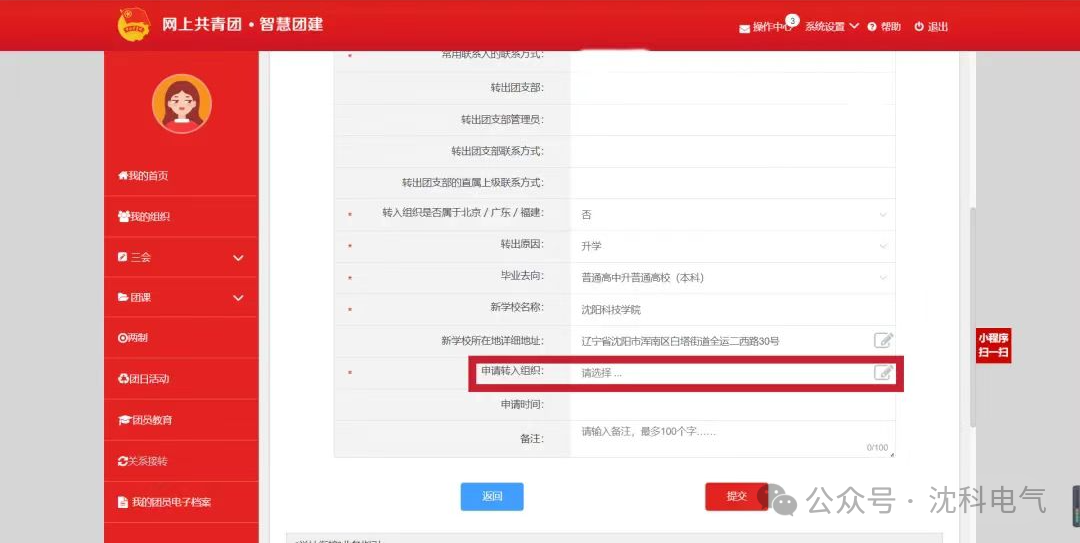The width and height of the screenshot is (1080, 543).
Task: Click edit icon beside 新学校所在地详细地址
Action: click(883, 340)
